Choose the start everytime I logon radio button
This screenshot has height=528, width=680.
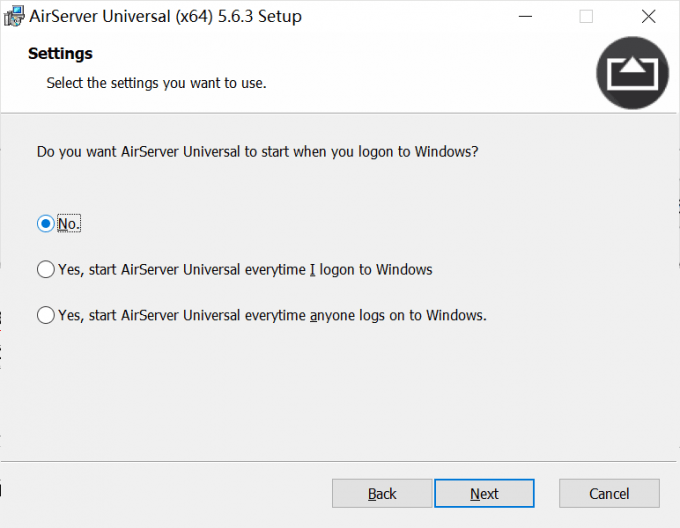(45, 269)
